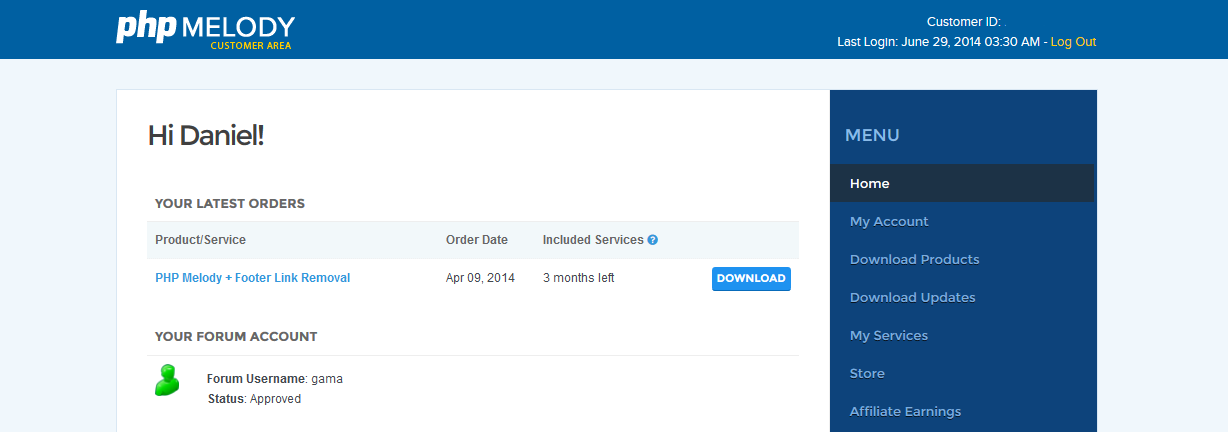The image size is (1228, 432).
Task: Click the Included Services help icon
Action: point(653,240)
